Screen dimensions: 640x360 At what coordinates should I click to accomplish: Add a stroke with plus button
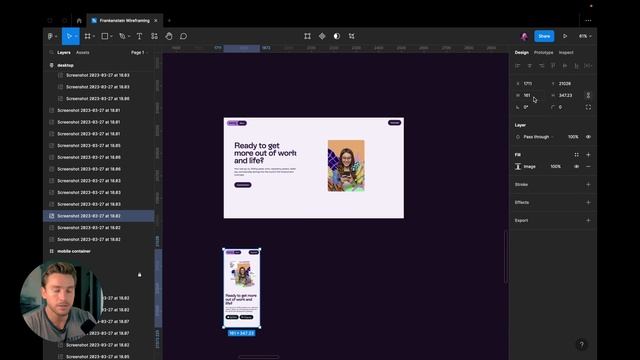[x=588, y=184]
